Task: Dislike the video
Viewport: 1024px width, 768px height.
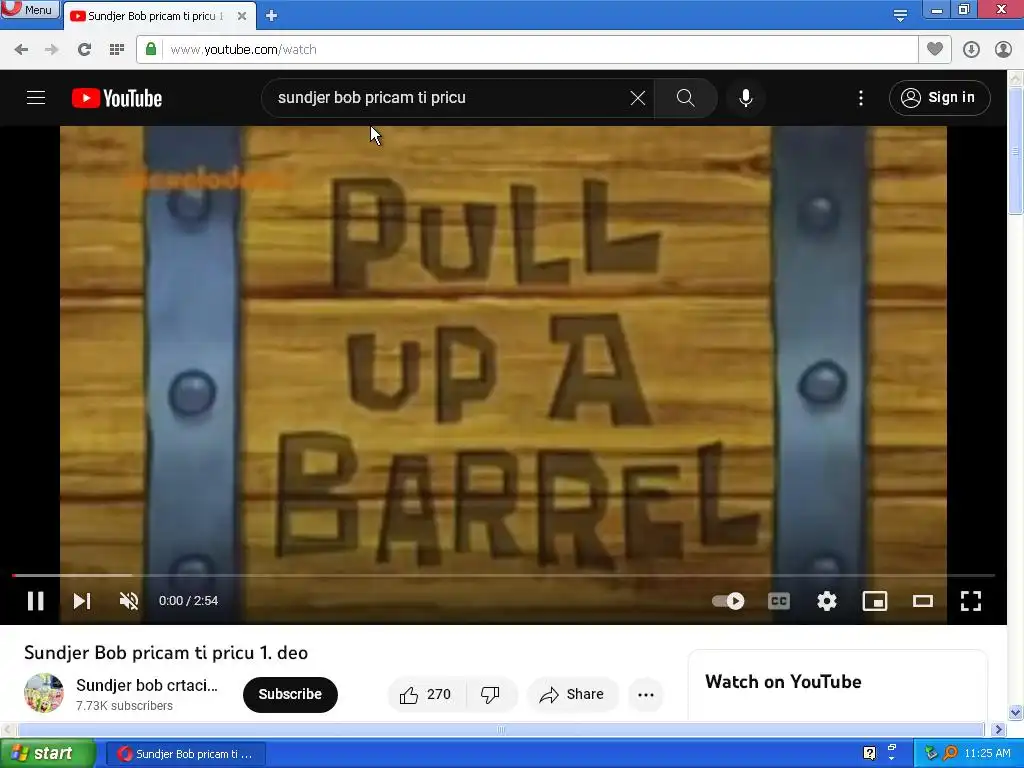Action: click(x=490, y=694)
